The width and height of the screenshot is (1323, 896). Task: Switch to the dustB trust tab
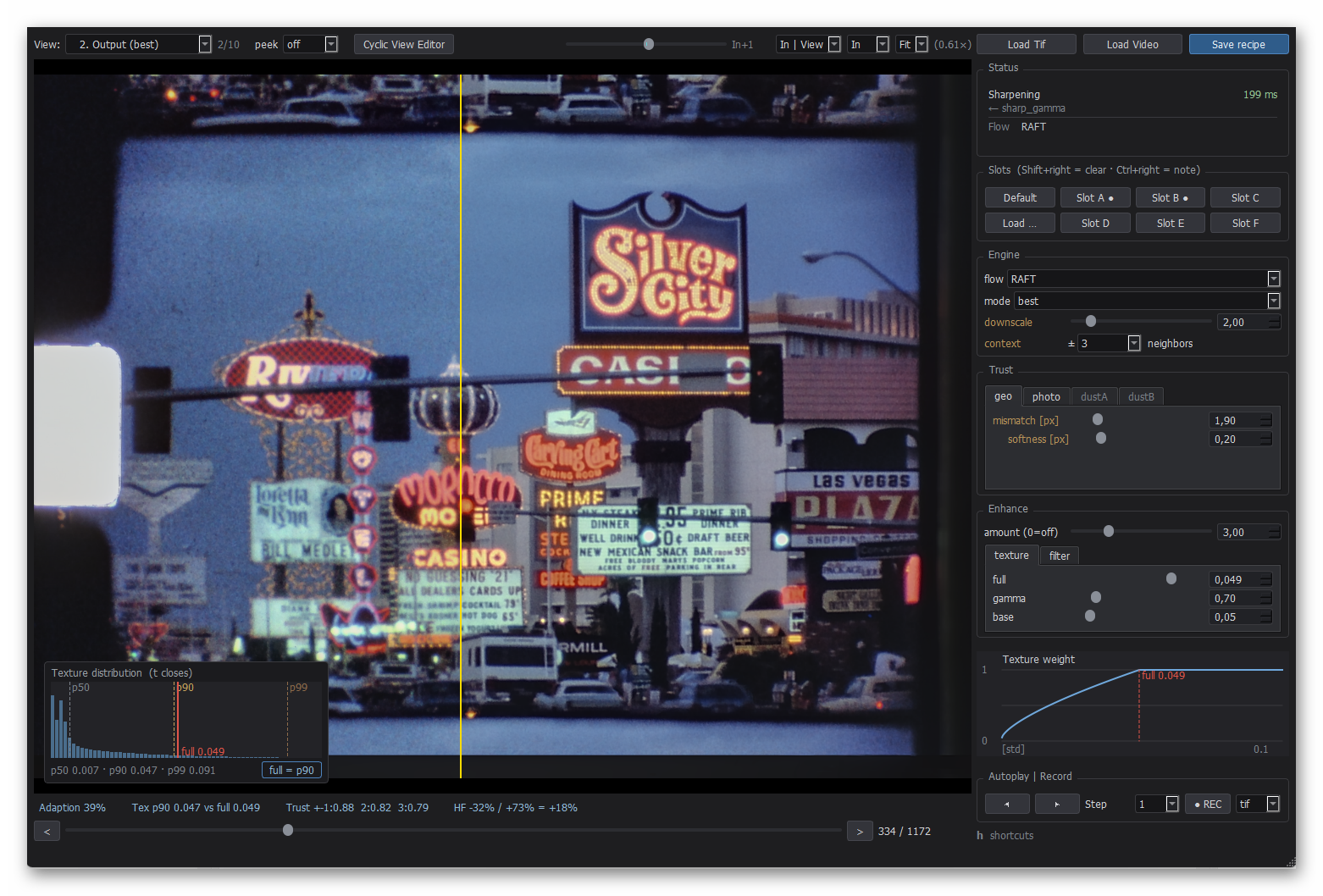pyautogui.click(x=1141, y=396)
